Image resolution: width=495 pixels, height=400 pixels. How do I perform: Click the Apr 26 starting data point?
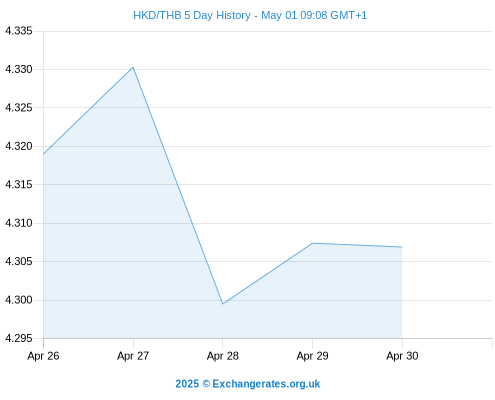tap(44, 154)
